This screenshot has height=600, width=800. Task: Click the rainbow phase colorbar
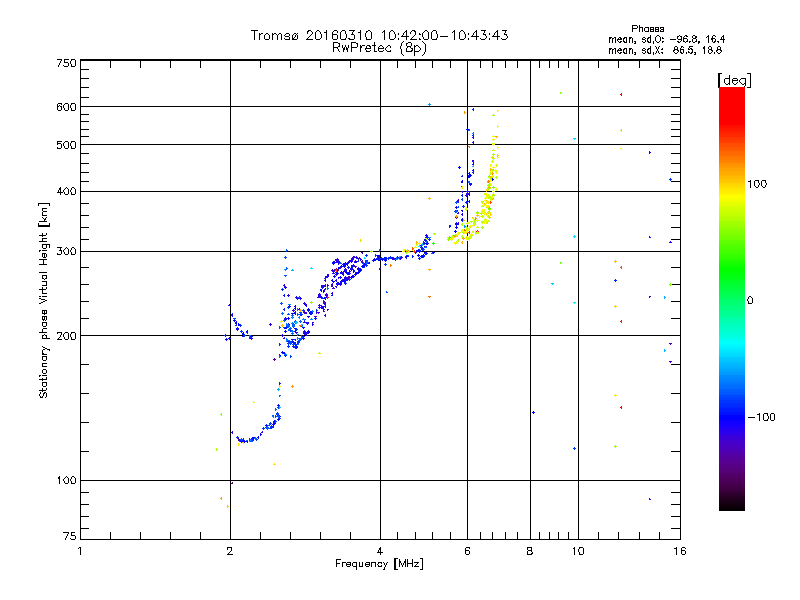[732, 298]
